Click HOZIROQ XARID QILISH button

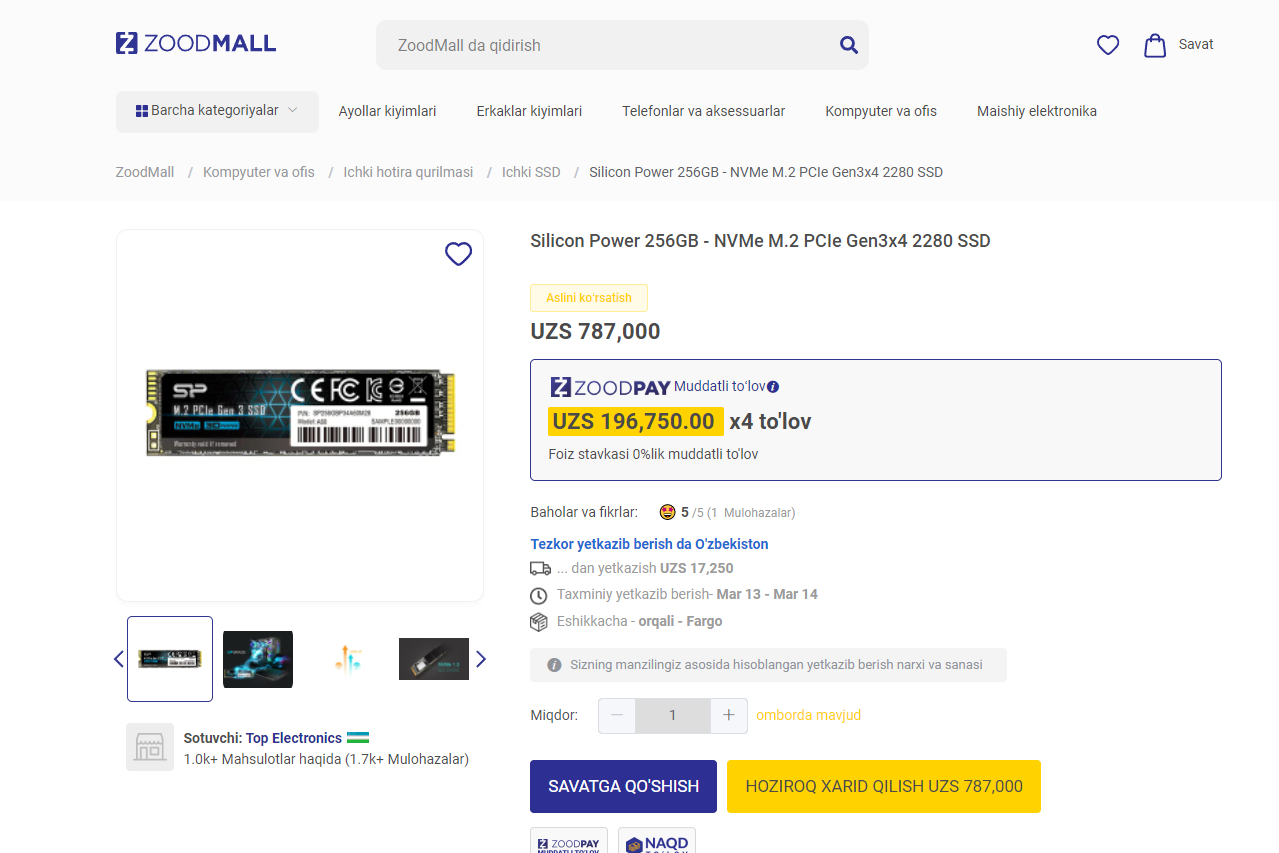pos(884,786)
